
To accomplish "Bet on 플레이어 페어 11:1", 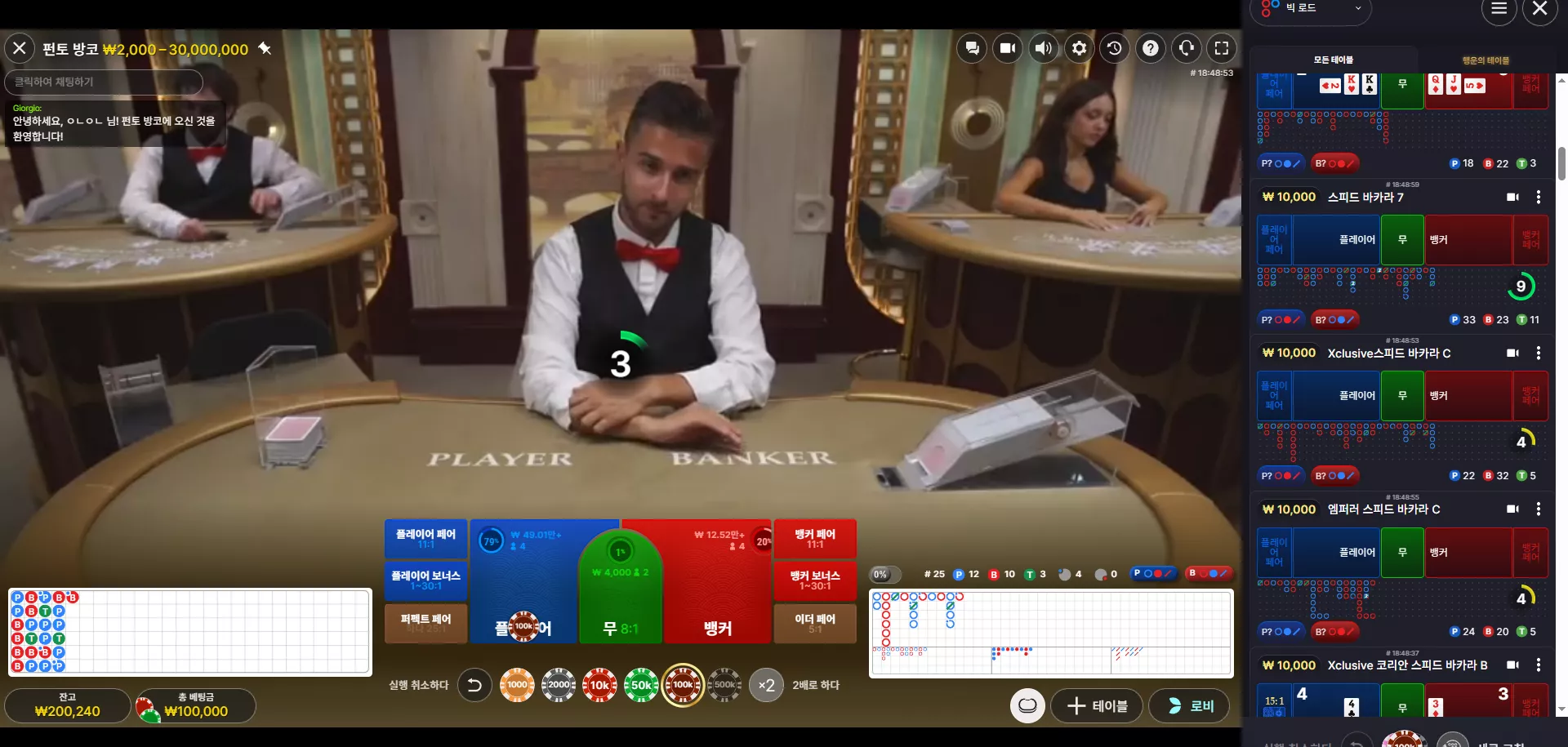I will [x=425, y=539].
